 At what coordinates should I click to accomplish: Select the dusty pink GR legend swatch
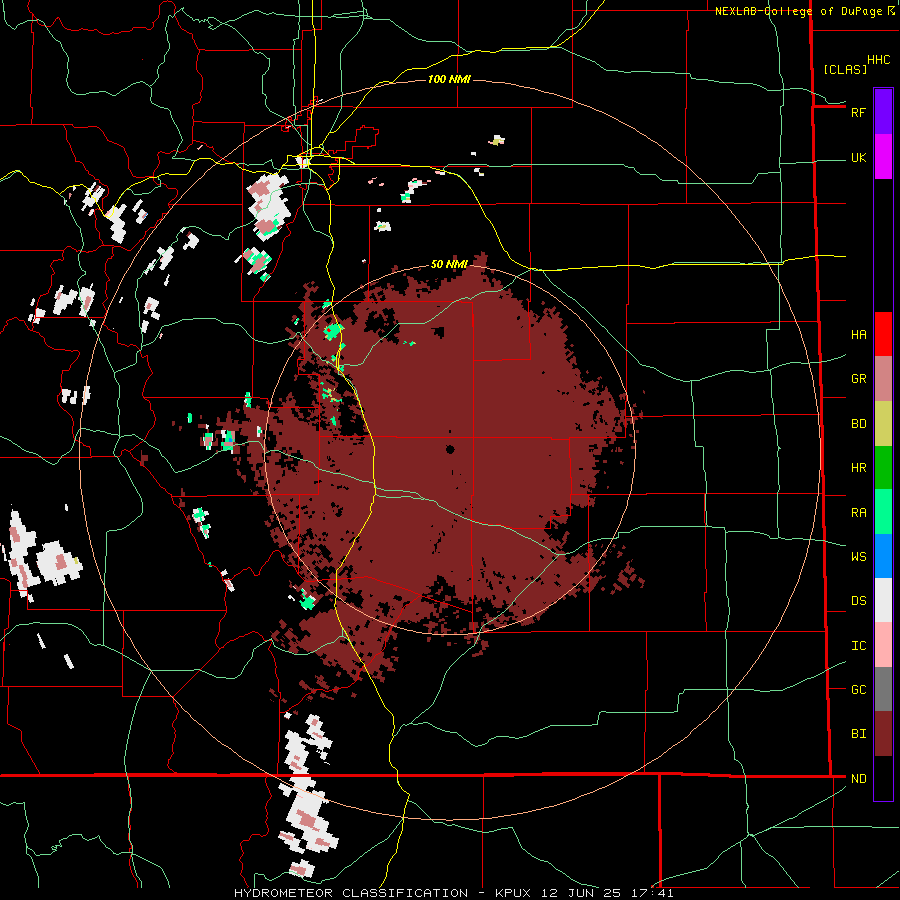pos(883,379)
